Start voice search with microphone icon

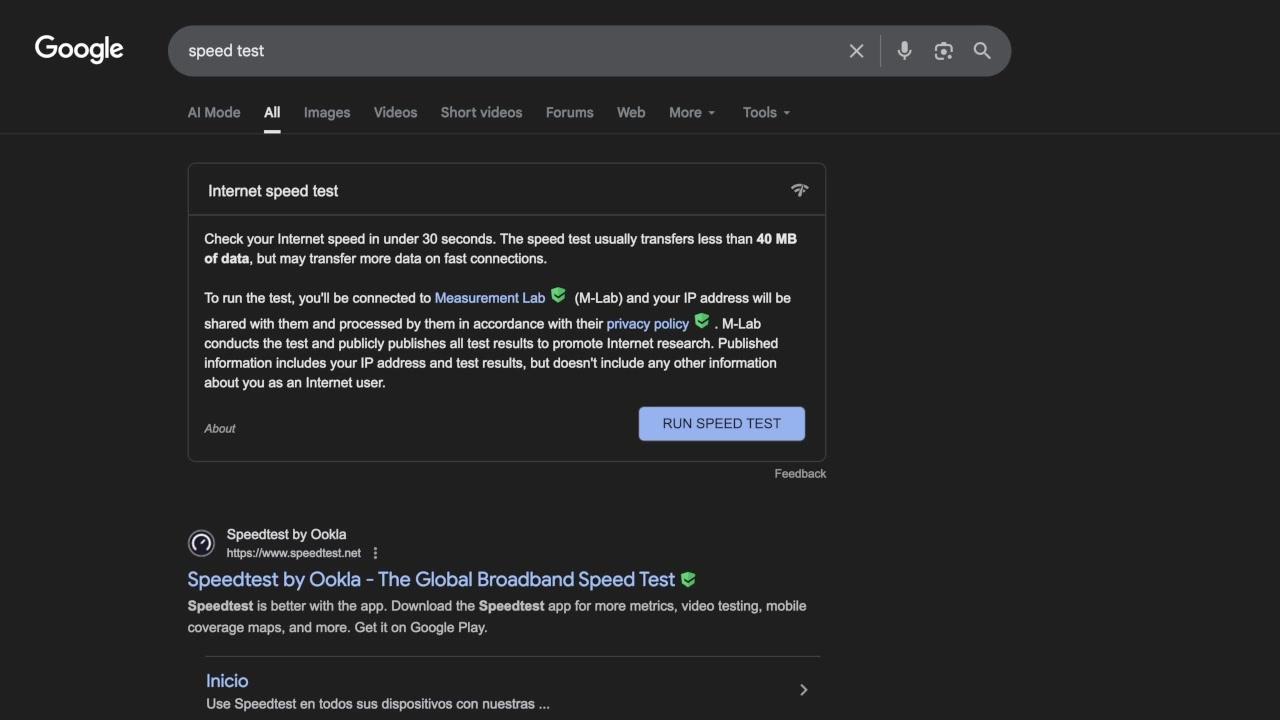(x=904, y=51)
